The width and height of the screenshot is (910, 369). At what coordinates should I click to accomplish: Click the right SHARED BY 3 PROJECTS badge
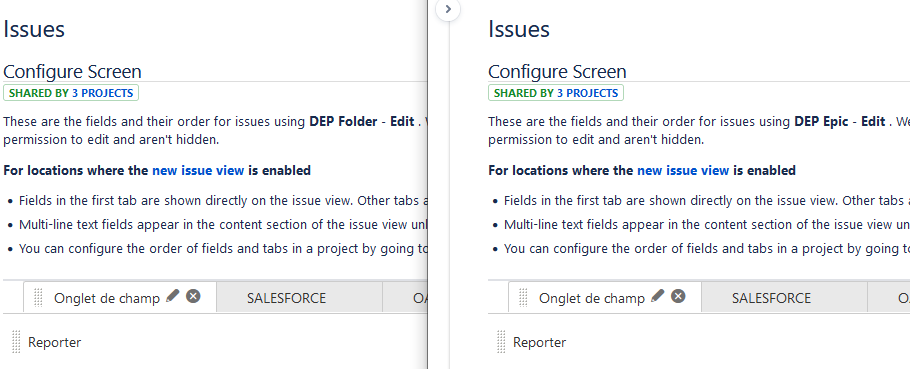click(x=556, y=93)
